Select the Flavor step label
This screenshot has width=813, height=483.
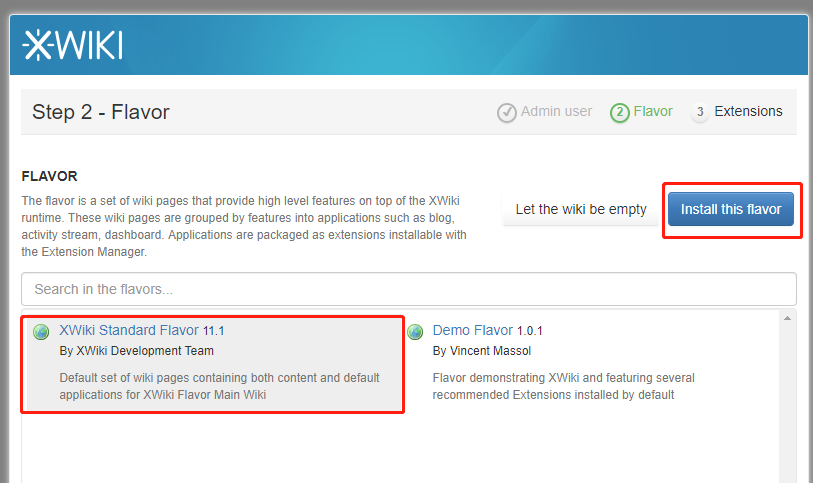[x=653, y=111]
